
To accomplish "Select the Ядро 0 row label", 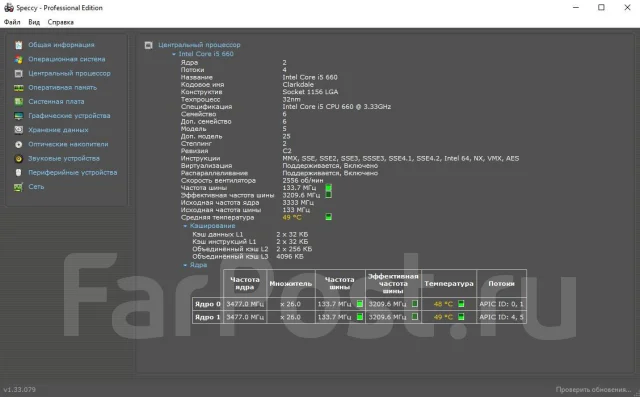I will click(207, 304).
